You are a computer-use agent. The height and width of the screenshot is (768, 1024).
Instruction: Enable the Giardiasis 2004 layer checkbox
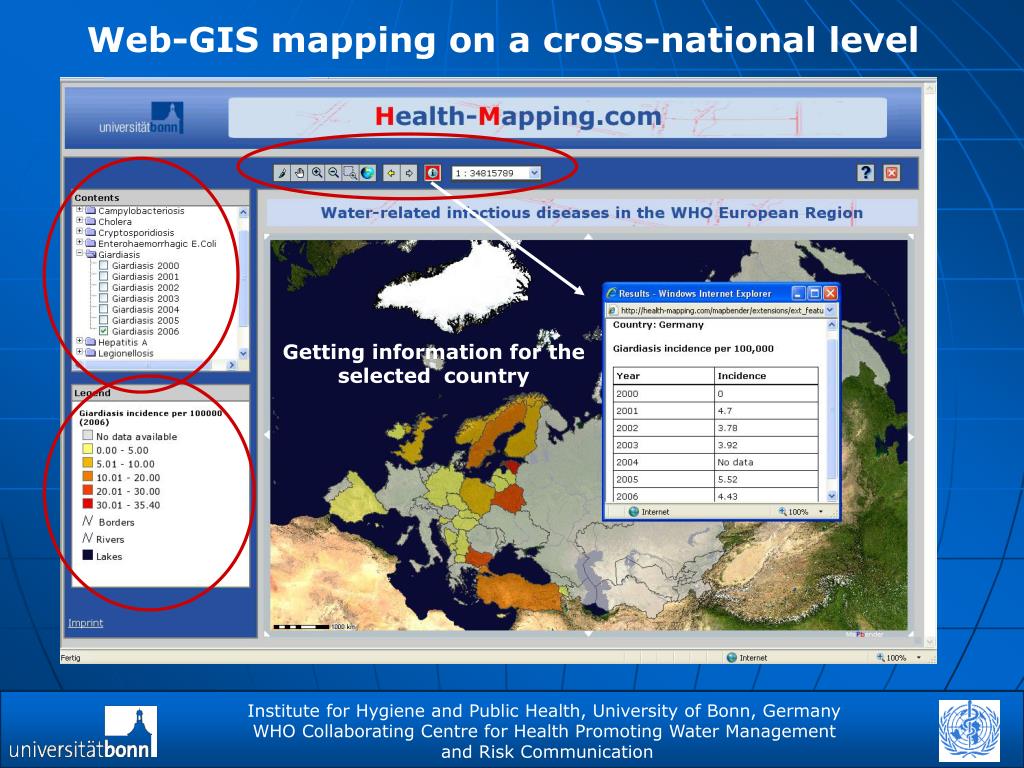tap(103, 310)
